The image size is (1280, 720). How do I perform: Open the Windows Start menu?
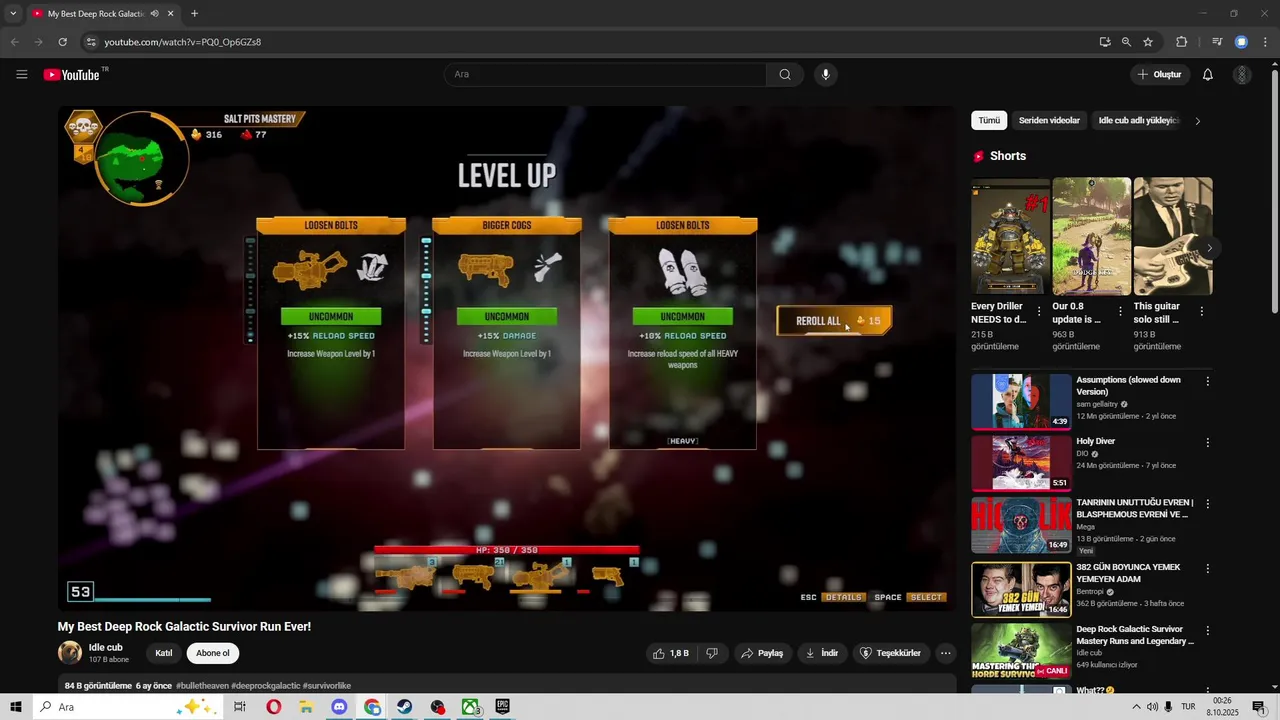coord(16,707)
